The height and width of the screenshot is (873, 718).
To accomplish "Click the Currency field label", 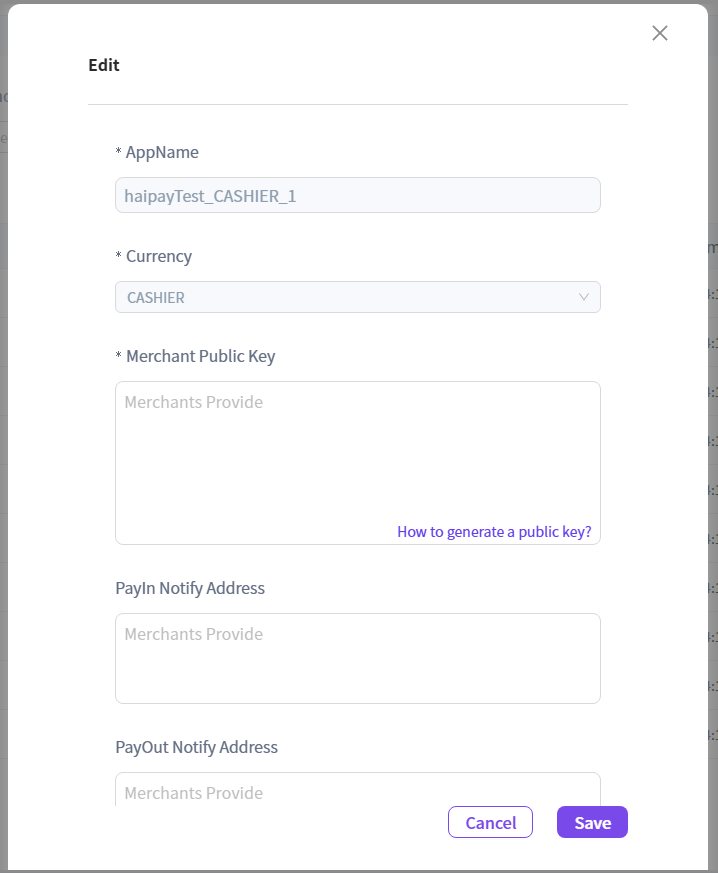I will coord(159,257).
